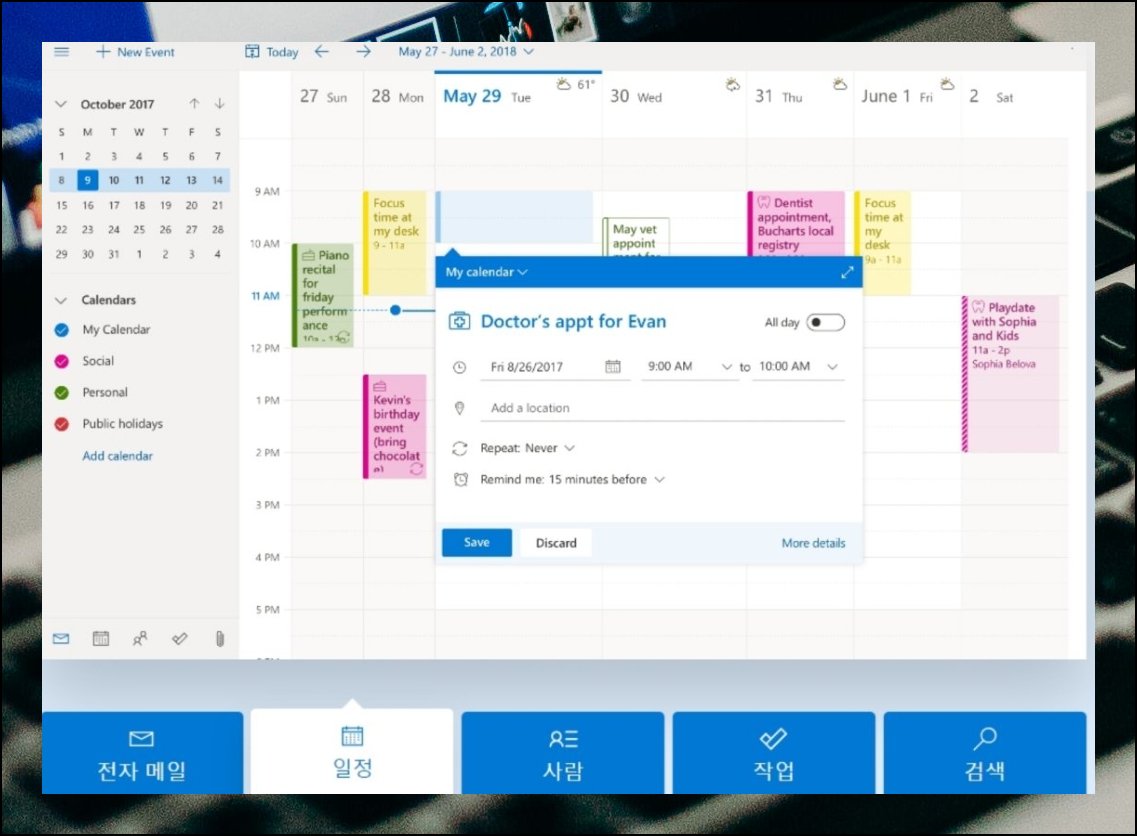The width and height of the screenshot is (1137, 836).
Task: Click the clock icon beside the event date
Action: (459, 368)
